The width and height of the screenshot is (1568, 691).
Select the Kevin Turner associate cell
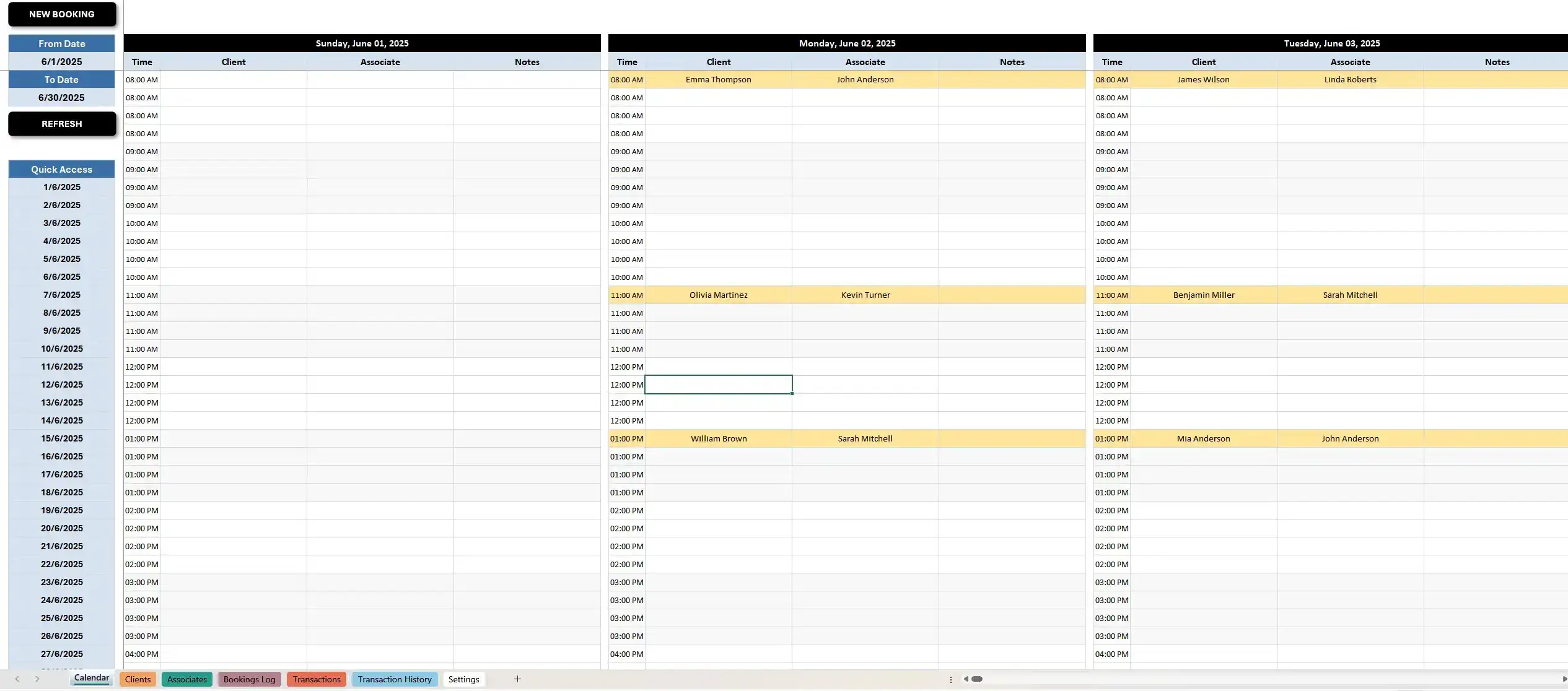click(865, 295)
